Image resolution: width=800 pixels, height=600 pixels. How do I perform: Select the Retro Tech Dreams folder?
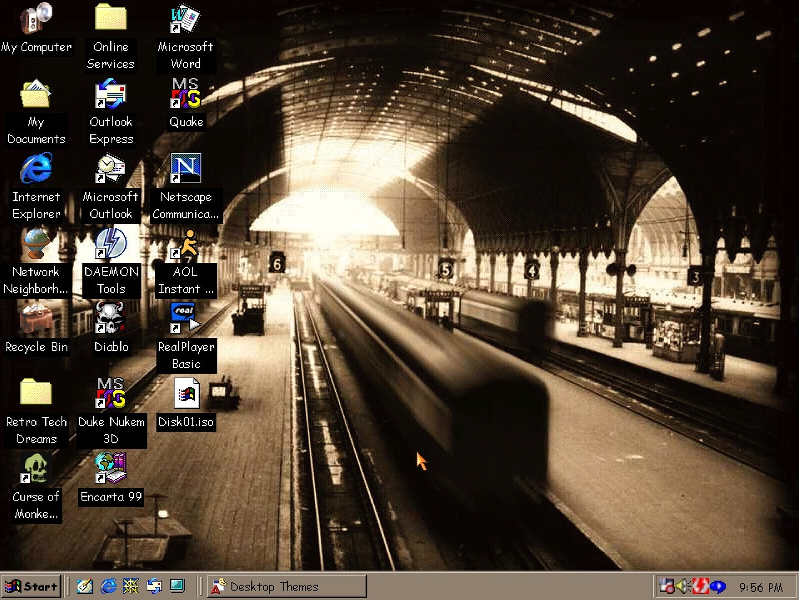click(36, 393)
